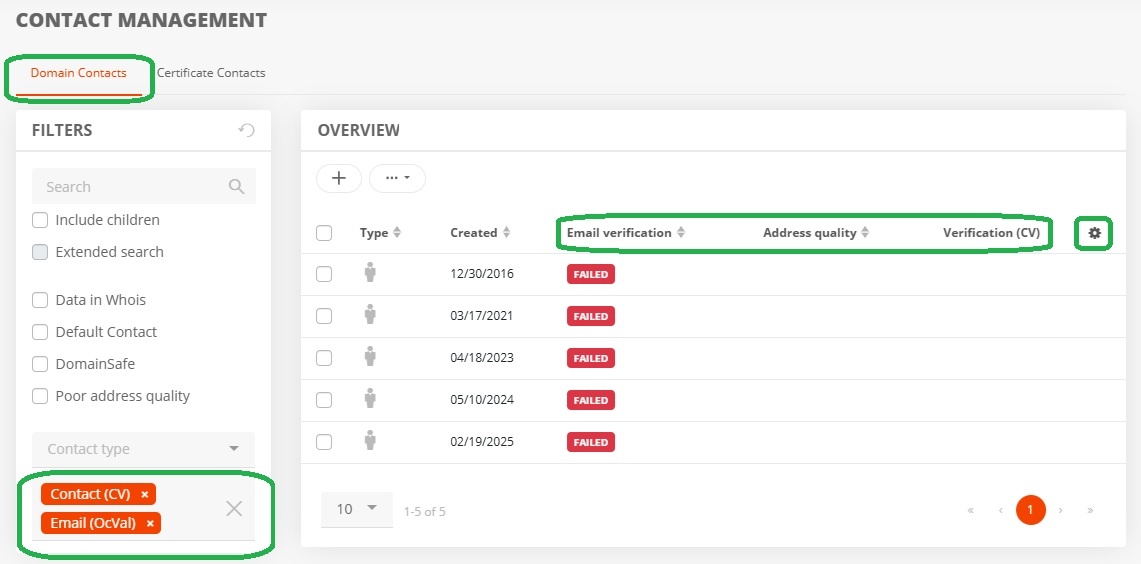This screenshot has width=1141, height=564.
Task: Remove the Contact (CV) filter tag
Action: pyautogui.click(x=145, y=494)
